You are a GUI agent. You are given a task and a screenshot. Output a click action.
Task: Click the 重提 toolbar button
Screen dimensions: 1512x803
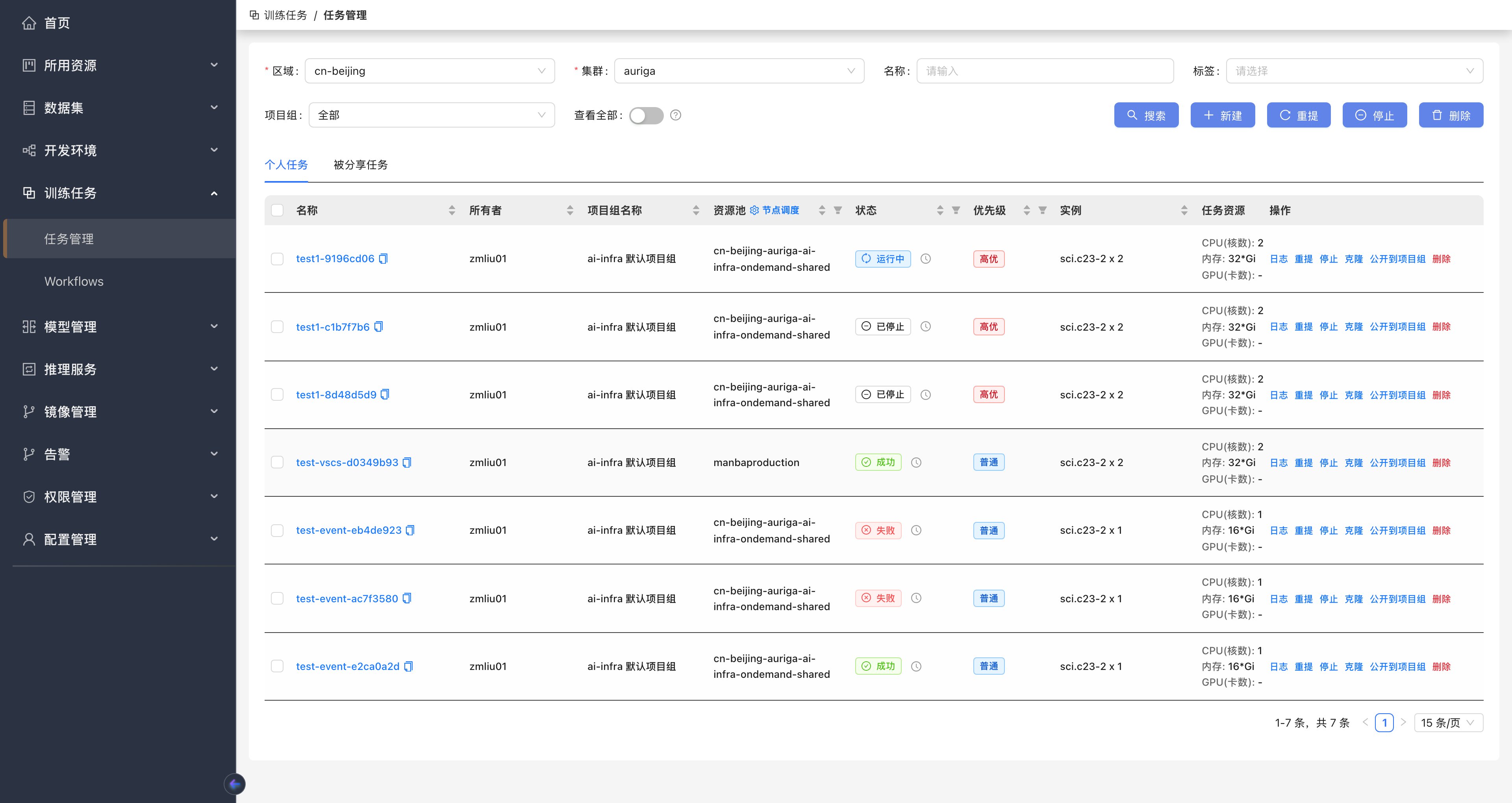1298,115
